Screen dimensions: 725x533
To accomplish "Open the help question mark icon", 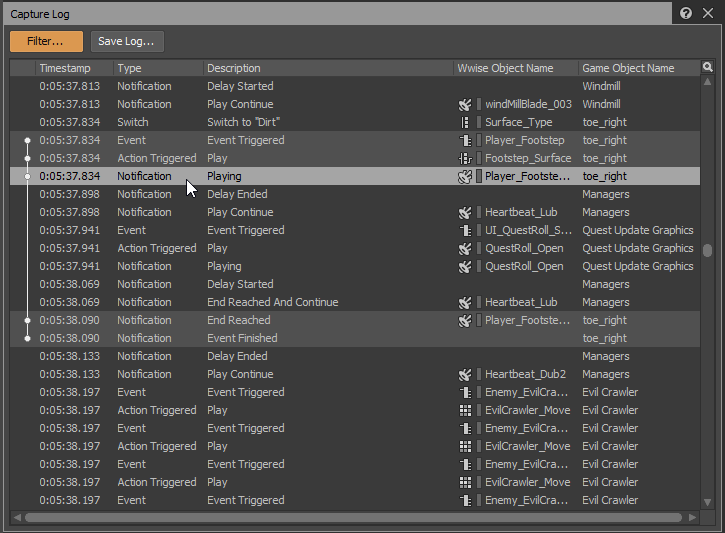I will tap(686, 14).
